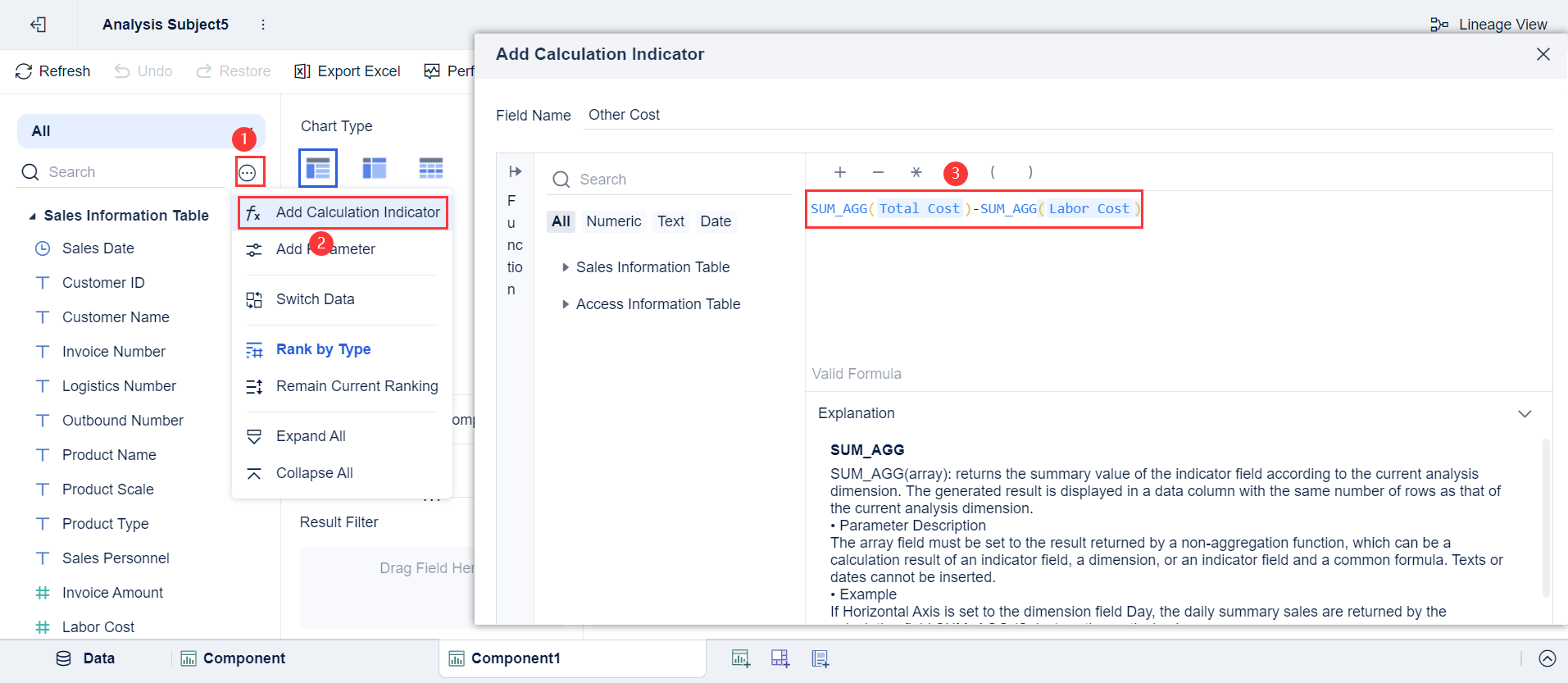Filter fields by the Numeric tab

[614, 221]
